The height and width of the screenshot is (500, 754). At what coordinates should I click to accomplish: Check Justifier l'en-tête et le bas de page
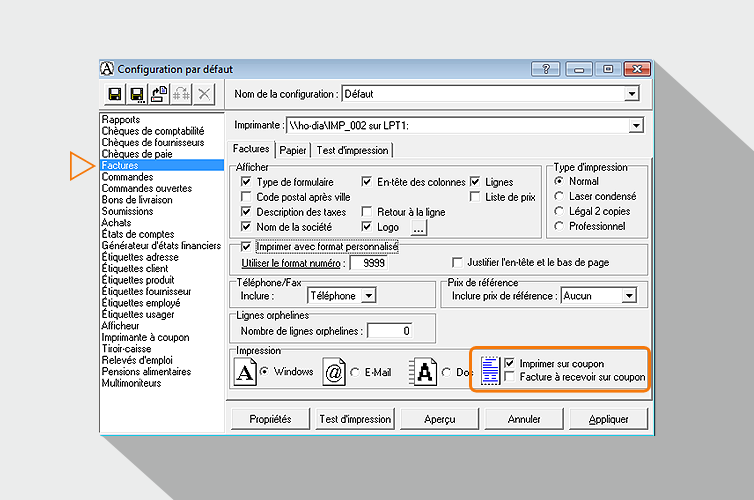pyautogui.click(x=457, y=262)
